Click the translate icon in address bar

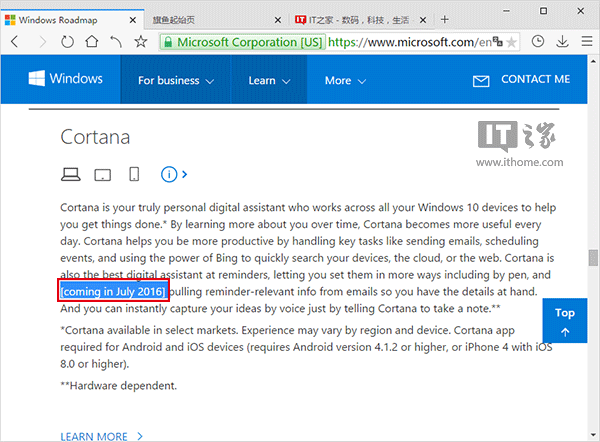(497, 41)
